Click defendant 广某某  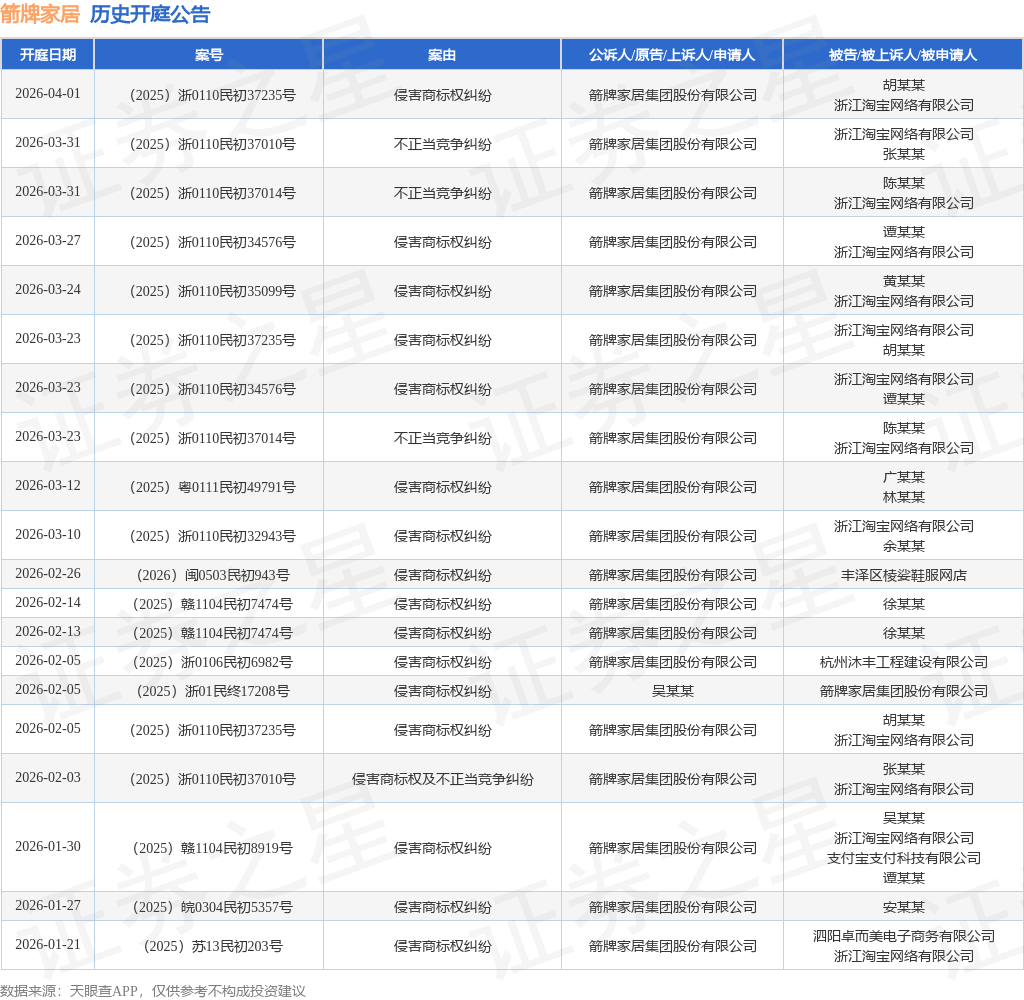(903, 477)
